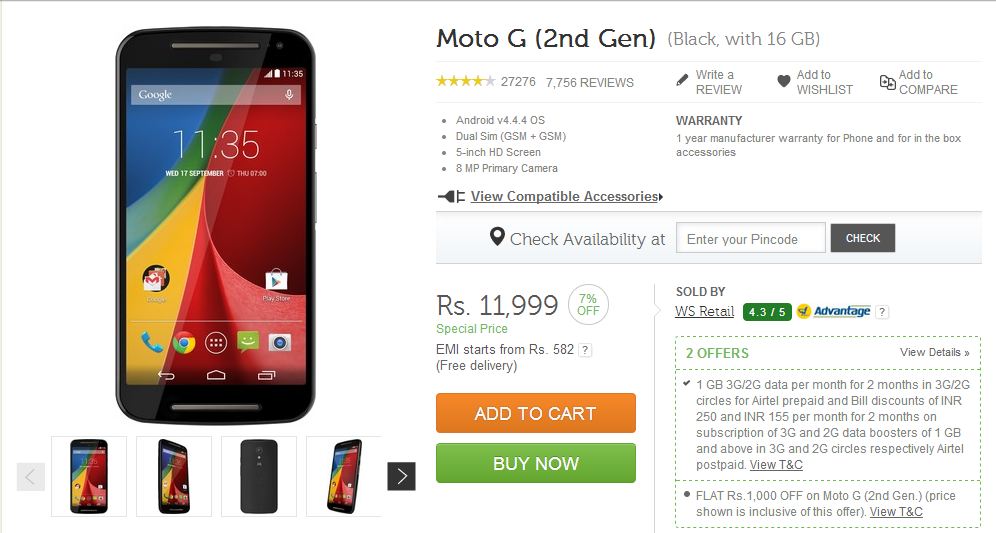Image resolution: width=996 pixels, height=533 pixels.
Task: Click the heart Add to Wishlist icon
Action: [784, 81]
